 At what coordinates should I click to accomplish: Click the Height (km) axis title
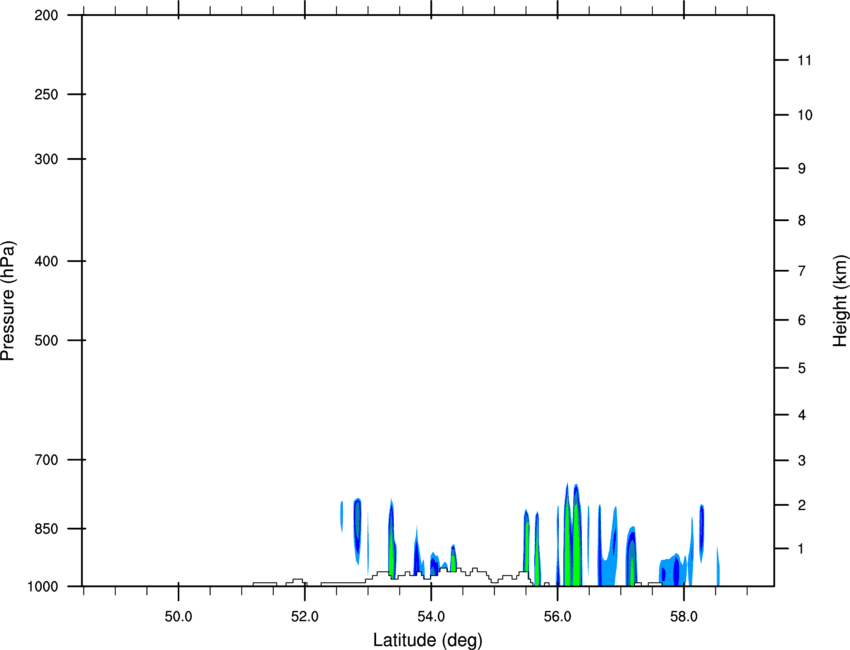pos(840,301)
